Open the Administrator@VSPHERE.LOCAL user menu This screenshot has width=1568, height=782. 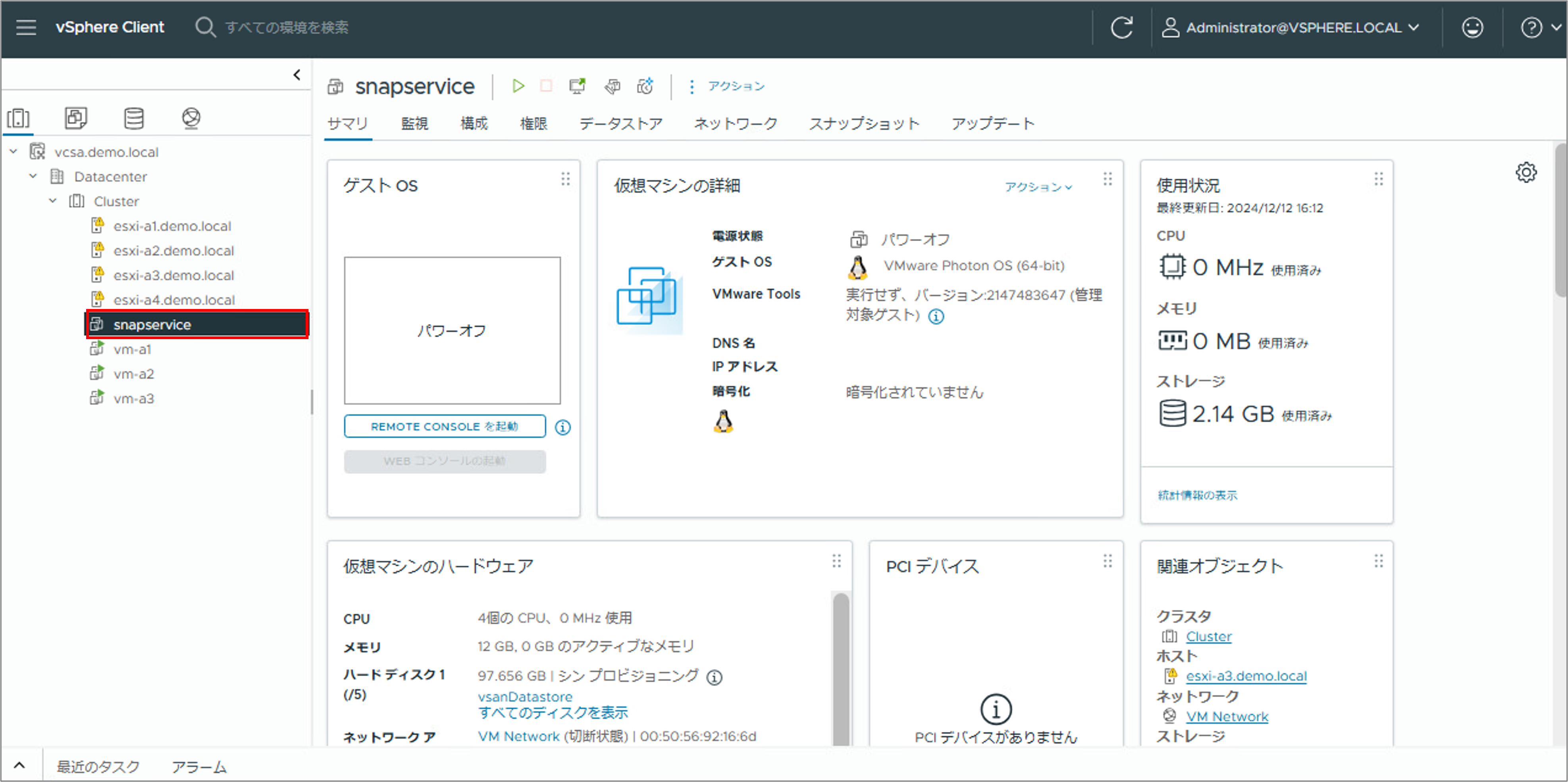[x=1291, y=27]
